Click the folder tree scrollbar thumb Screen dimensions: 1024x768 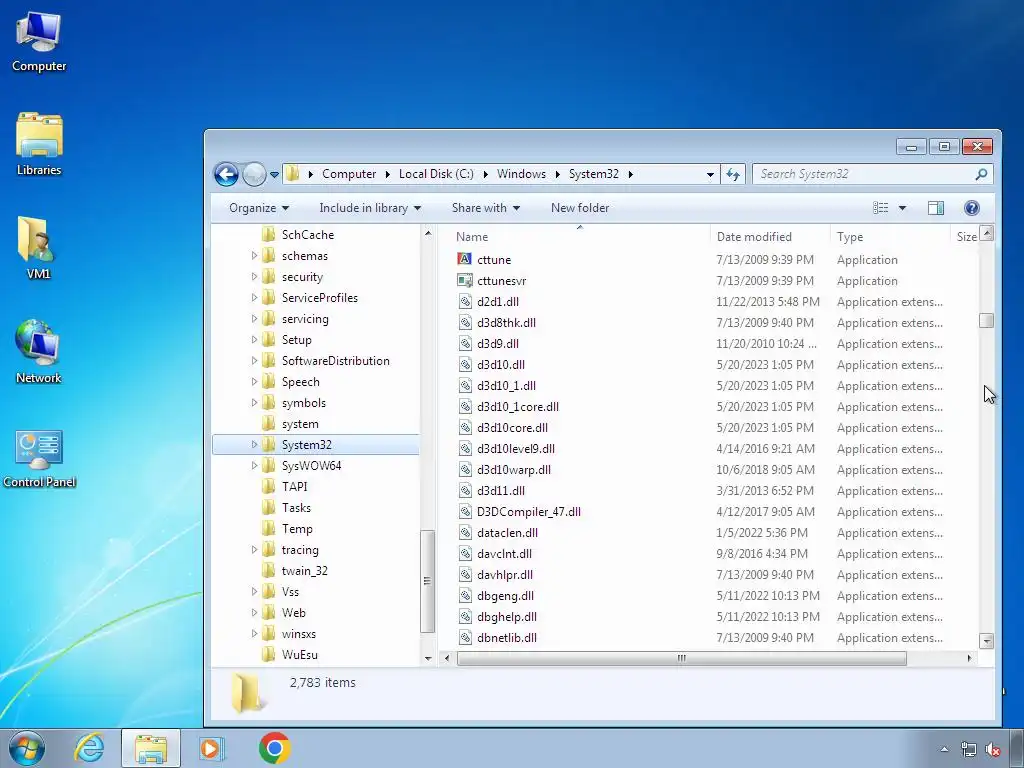tap(427, 581)
